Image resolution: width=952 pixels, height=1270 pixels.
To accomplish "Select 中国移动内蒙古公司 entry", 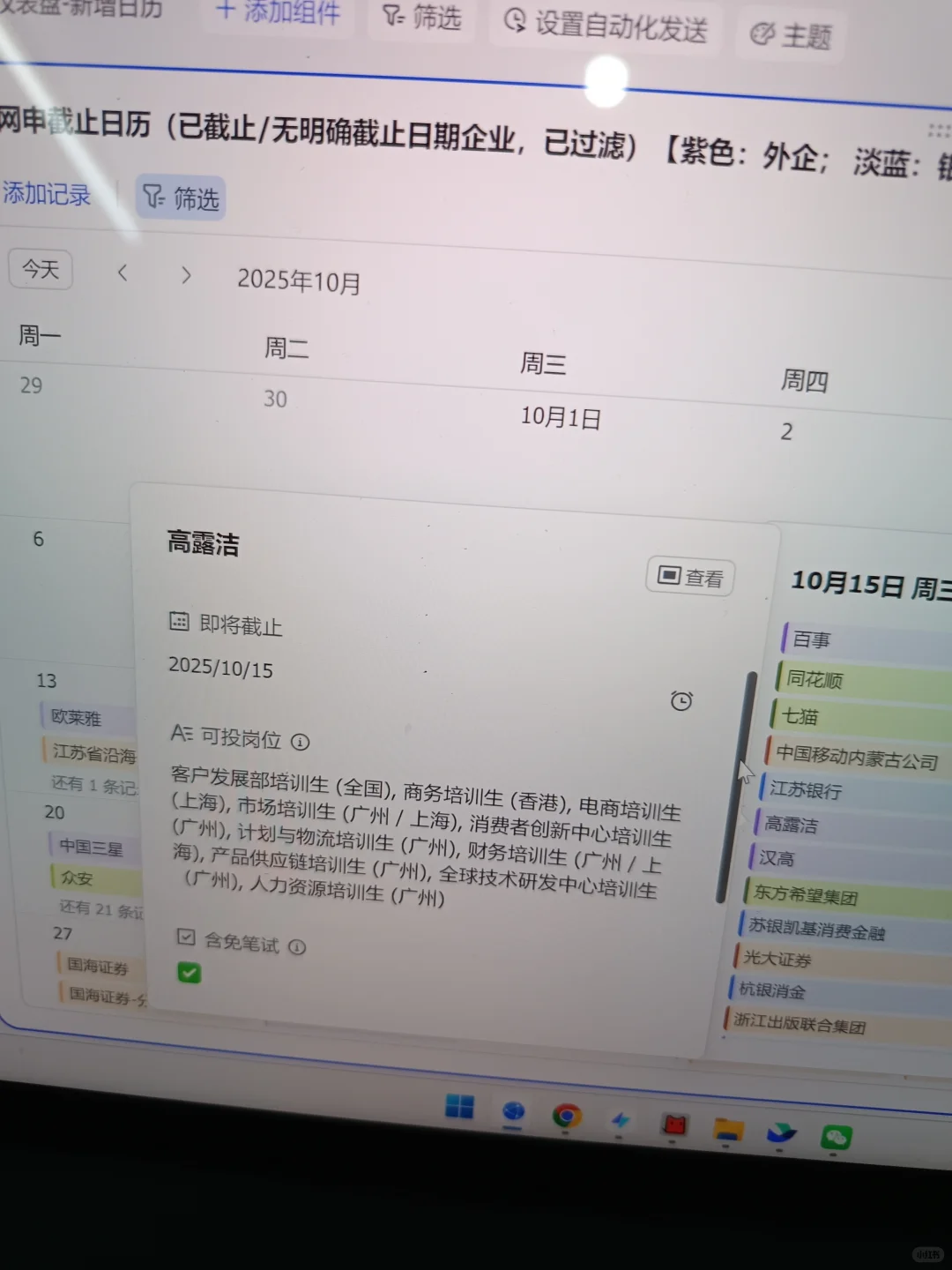I will click(857, 757).
